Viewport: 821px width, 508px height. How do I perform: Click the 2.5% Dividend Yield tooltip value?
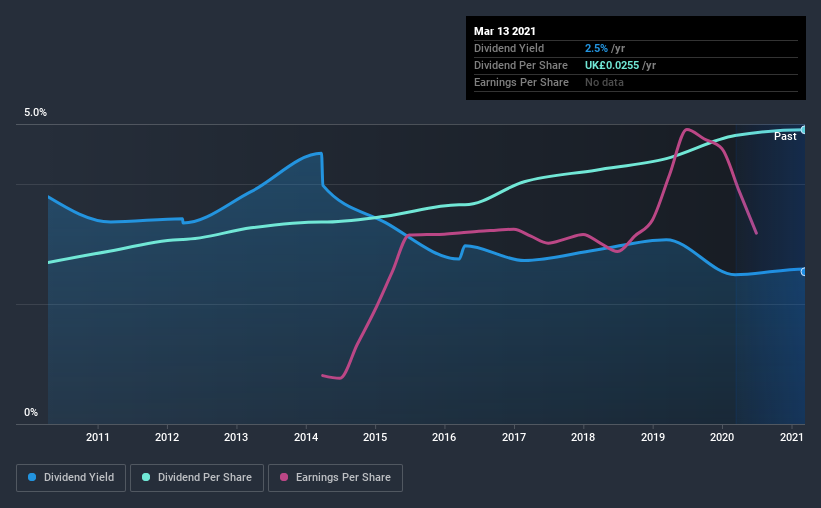[x=596, y=48]
